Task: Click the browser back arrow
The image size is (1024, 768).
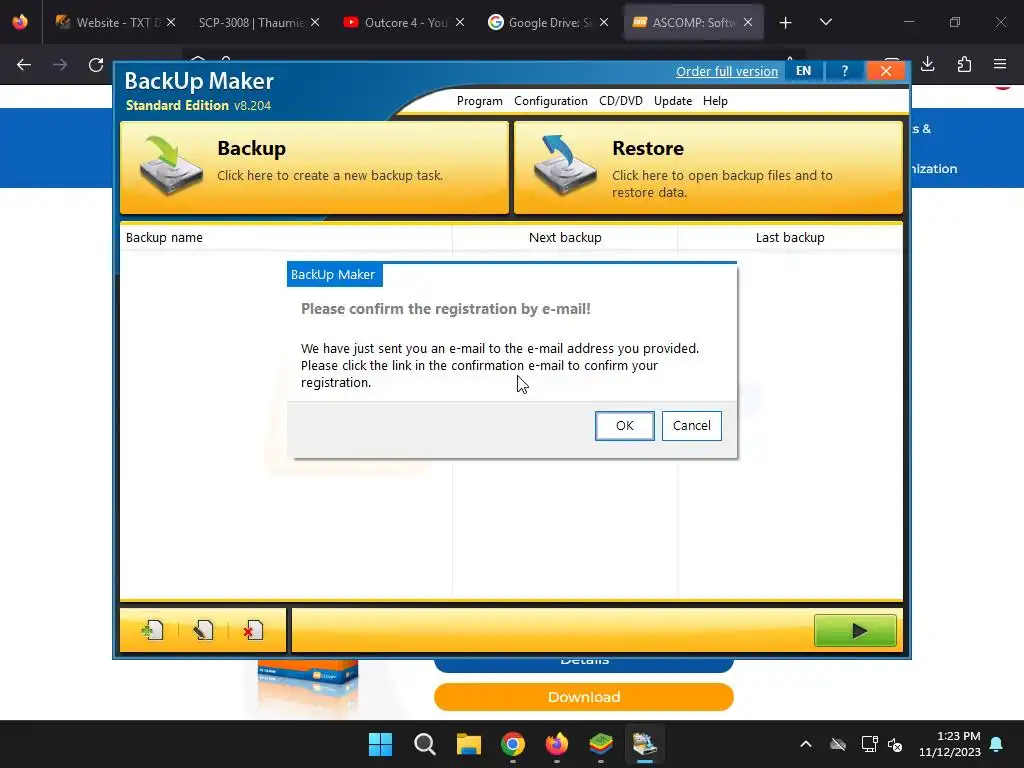Action: 24,65
